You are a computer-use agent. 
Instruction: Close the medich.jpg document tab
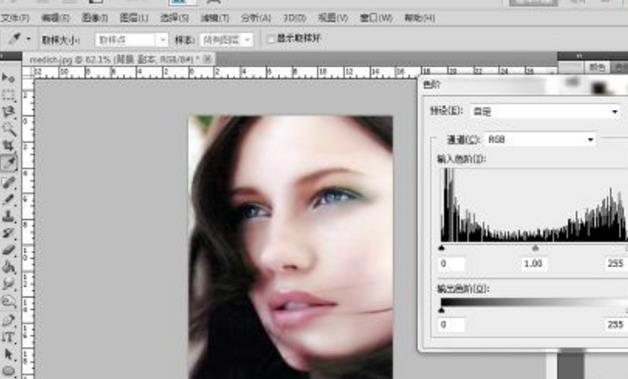click(x=207, y=59)
